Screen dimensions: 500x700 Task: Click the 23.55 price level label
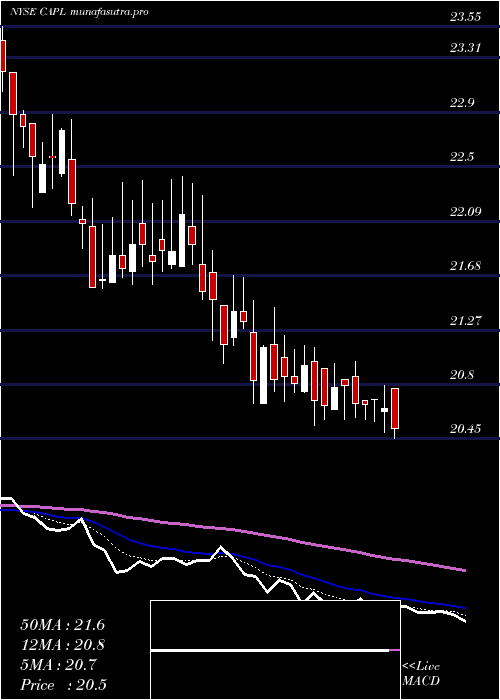pos(466,17)
